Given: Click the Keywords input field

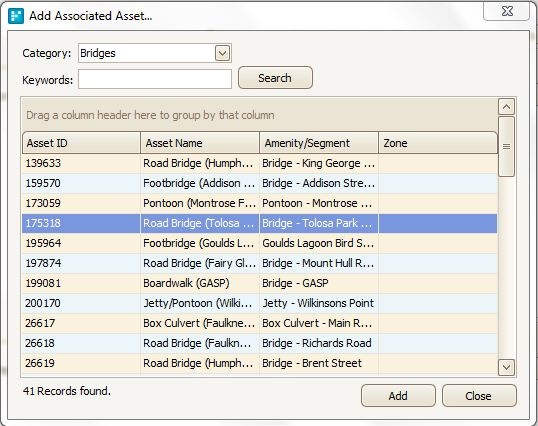Looking at the screenshot, I should tap(155, 79).
